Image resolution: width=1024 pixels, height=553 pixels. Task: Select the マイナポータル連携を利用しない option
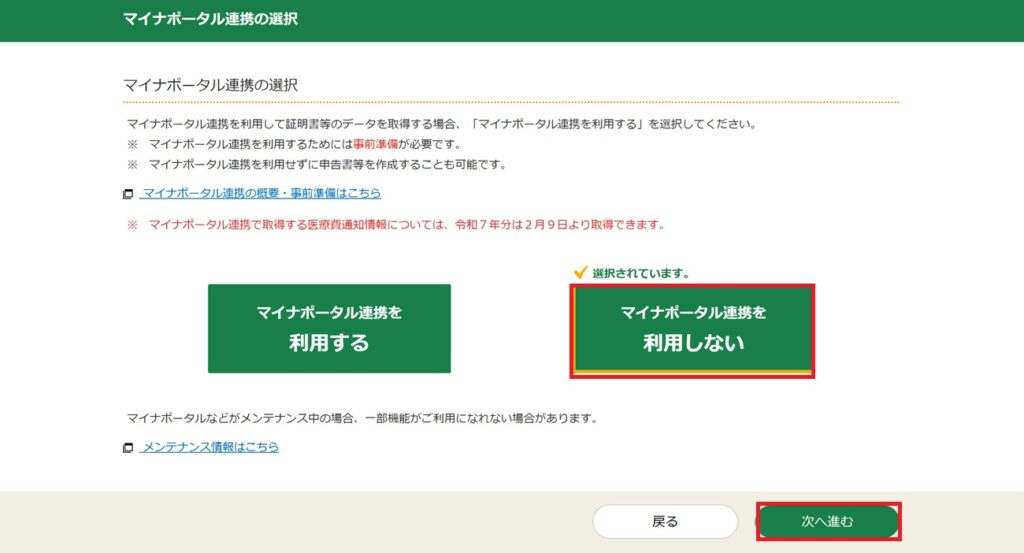click(x=692, y=330)
